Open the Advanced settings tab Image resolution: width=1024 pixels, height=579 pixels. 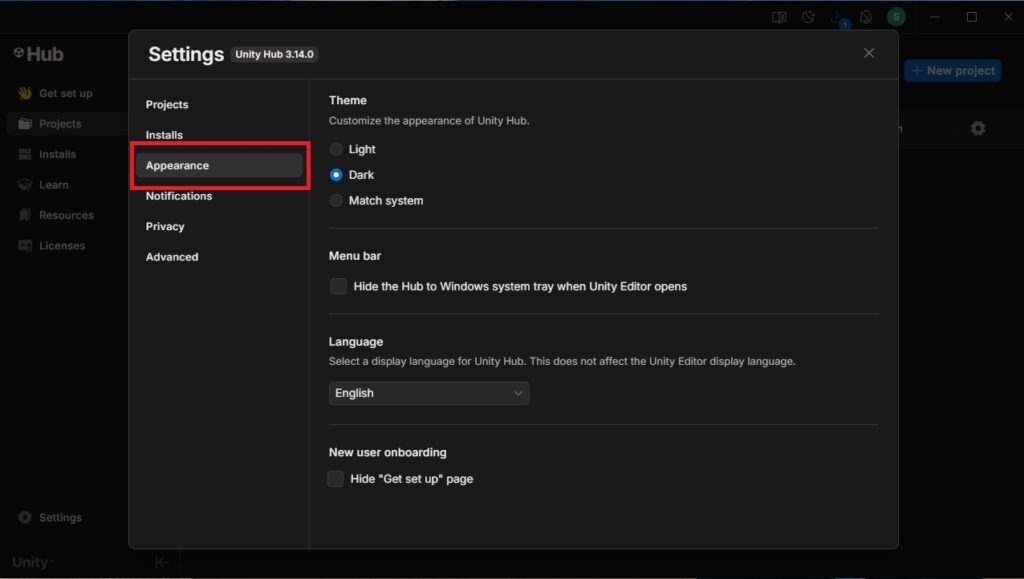coord(219,257)
